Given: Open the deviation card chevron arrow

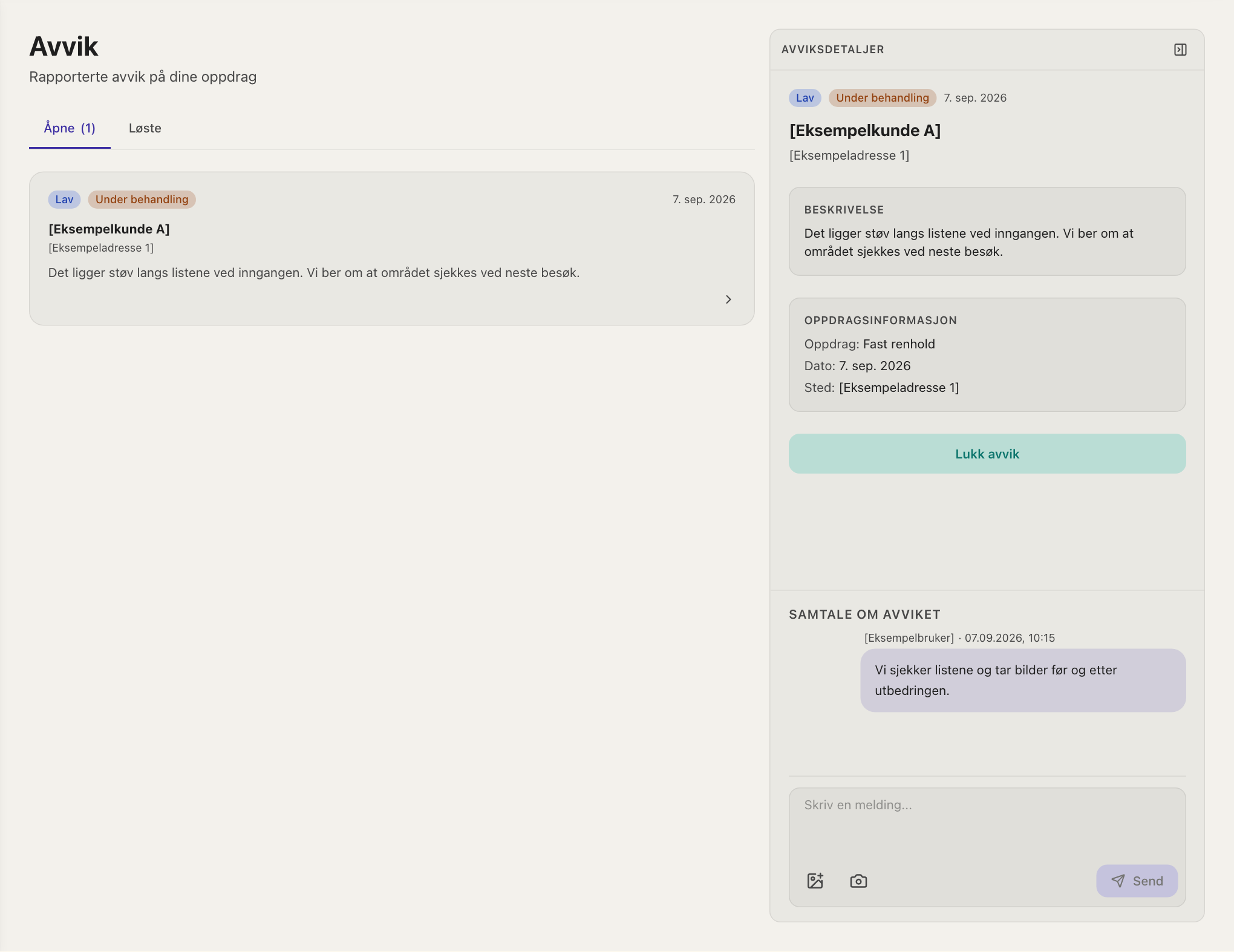Looking at the screenshot, I should pos(728,299).
